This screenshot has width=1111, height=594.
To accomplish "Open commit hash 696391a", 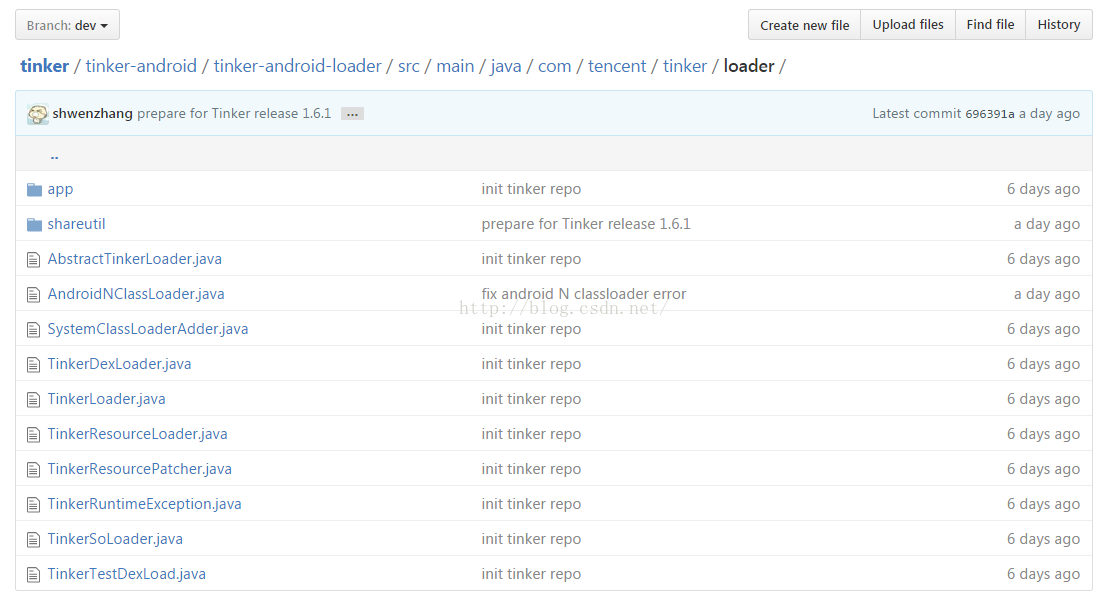I will (x=990, y=113).
